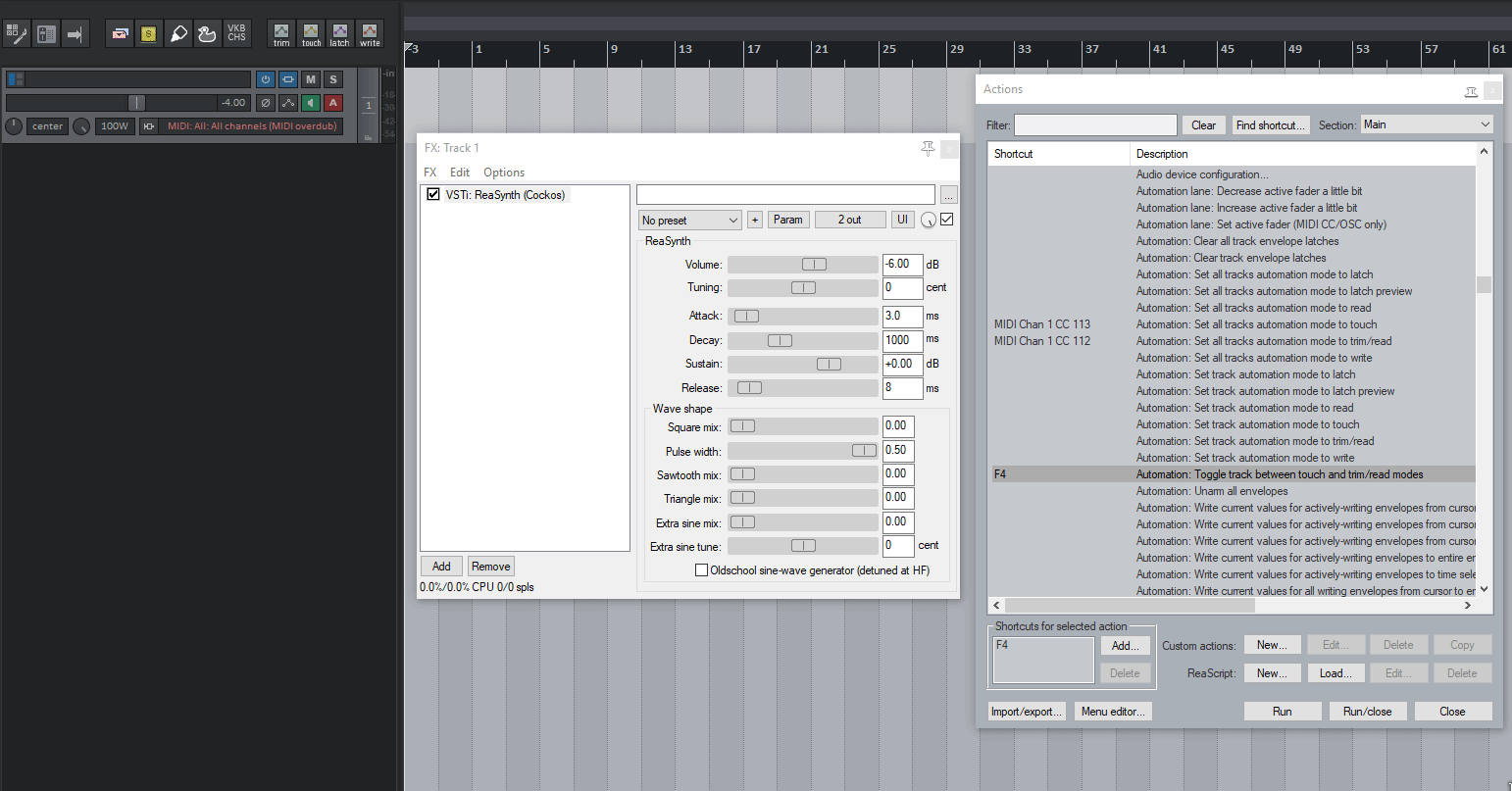
Task: Uncheck VSTi: ReaSynth enable checkbox in list
Action: coord(432,194)
